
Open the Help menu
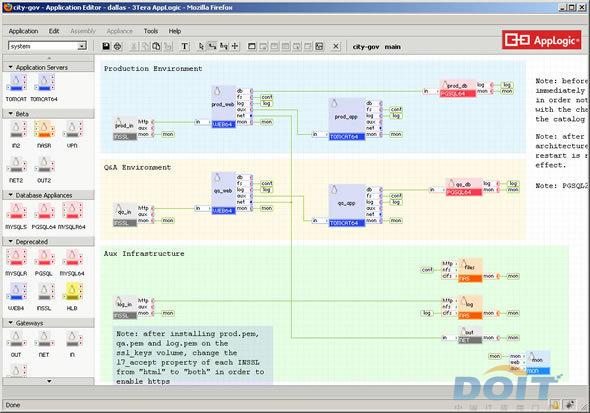(x=175, y=31)
